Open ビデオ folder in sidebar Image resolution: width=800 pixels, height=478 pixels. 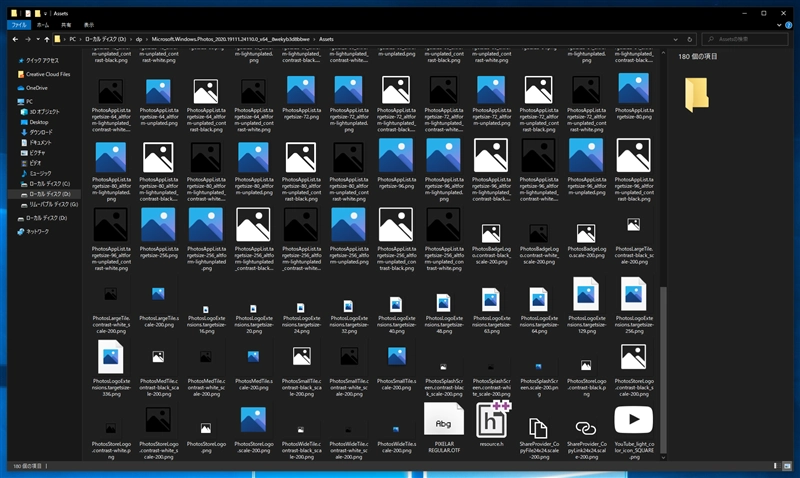click(31, 163)
